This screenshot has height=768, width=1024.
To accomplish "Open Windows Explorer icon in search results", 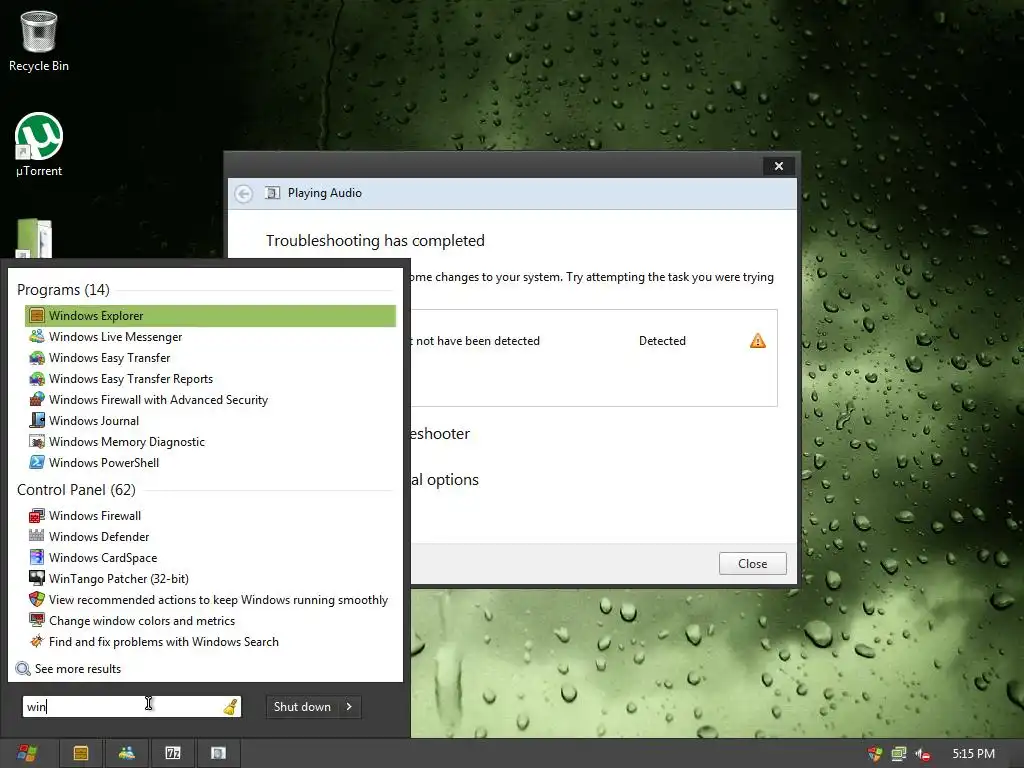I will point(37,316).
